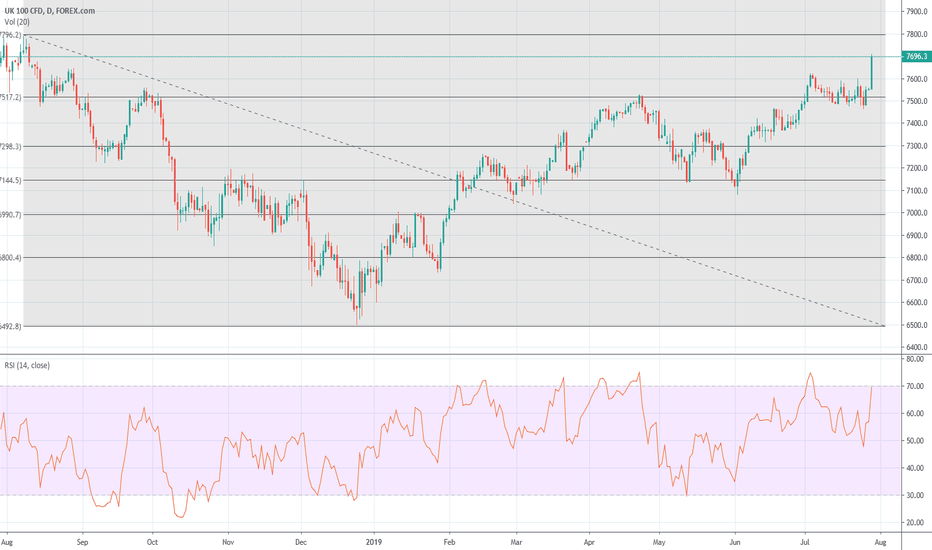Viewport: 932px width, 550px height.
Task: Click the Feb label on time axis
Action: pyautogui.click(x=449, y=542)
